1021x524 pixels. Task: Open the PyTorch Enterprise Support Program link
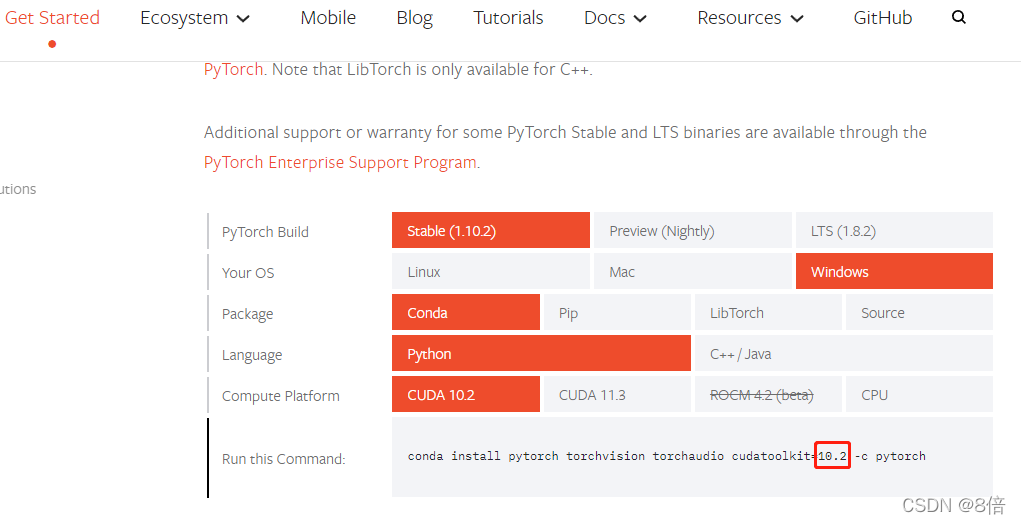click(x=340, y=162)
